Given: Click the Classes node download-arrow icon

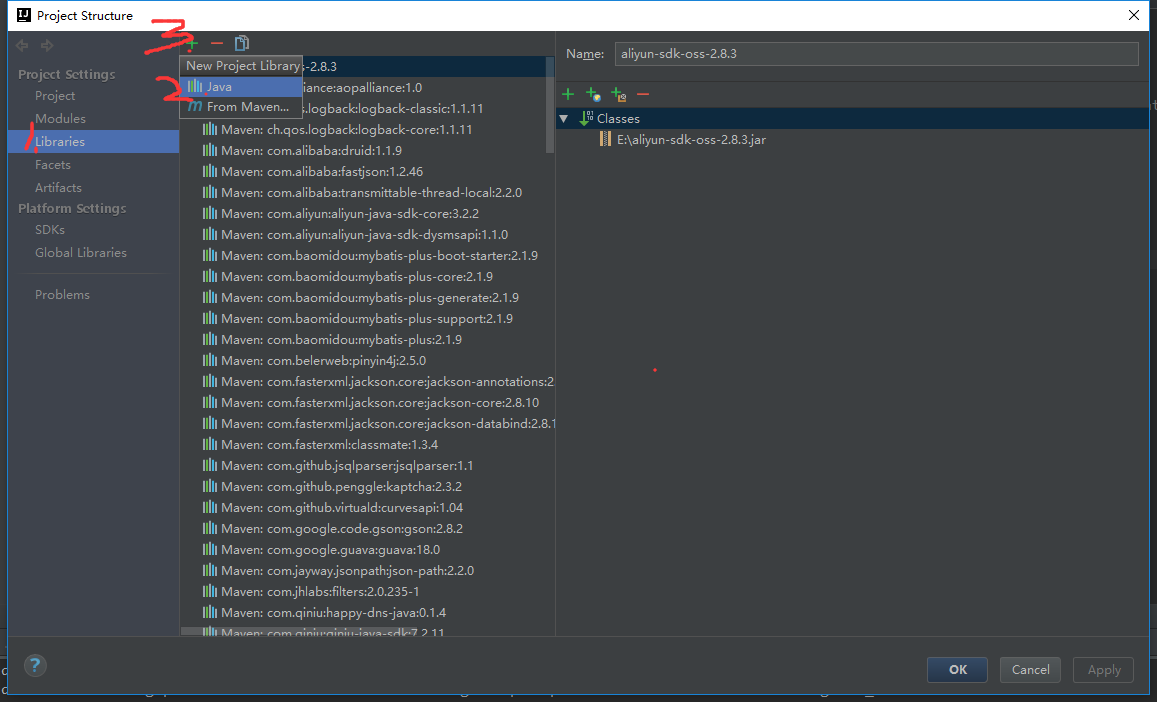Looking at the screenshot, I should 586,118.
